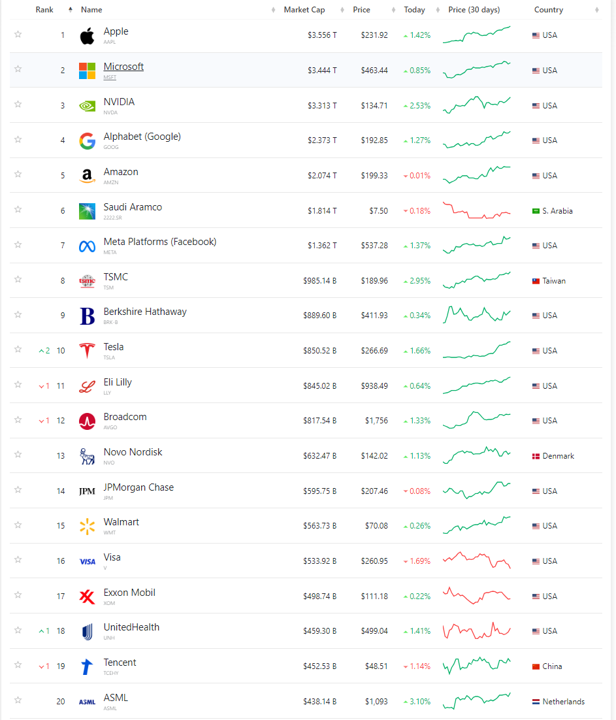Click the Novo Nordisk bull logo
This screenshot has height=720, width=616.
pos(87,456)
